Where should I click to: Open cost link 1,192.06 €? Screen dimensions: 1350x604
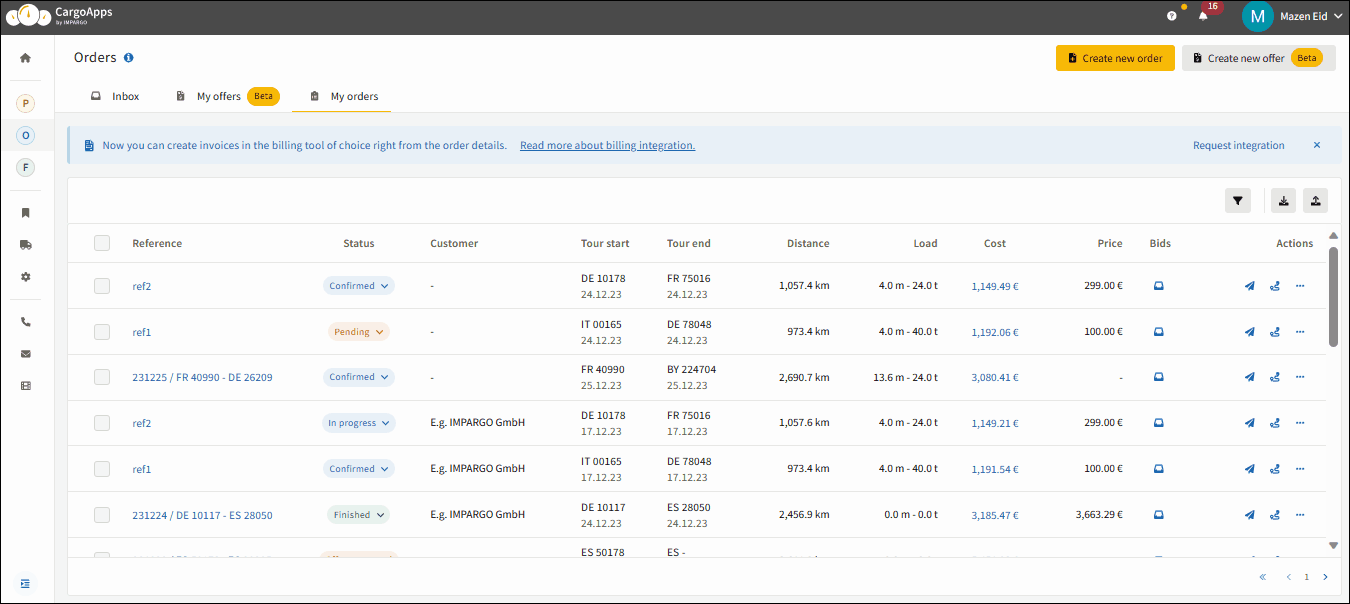[x=995, y=332]
